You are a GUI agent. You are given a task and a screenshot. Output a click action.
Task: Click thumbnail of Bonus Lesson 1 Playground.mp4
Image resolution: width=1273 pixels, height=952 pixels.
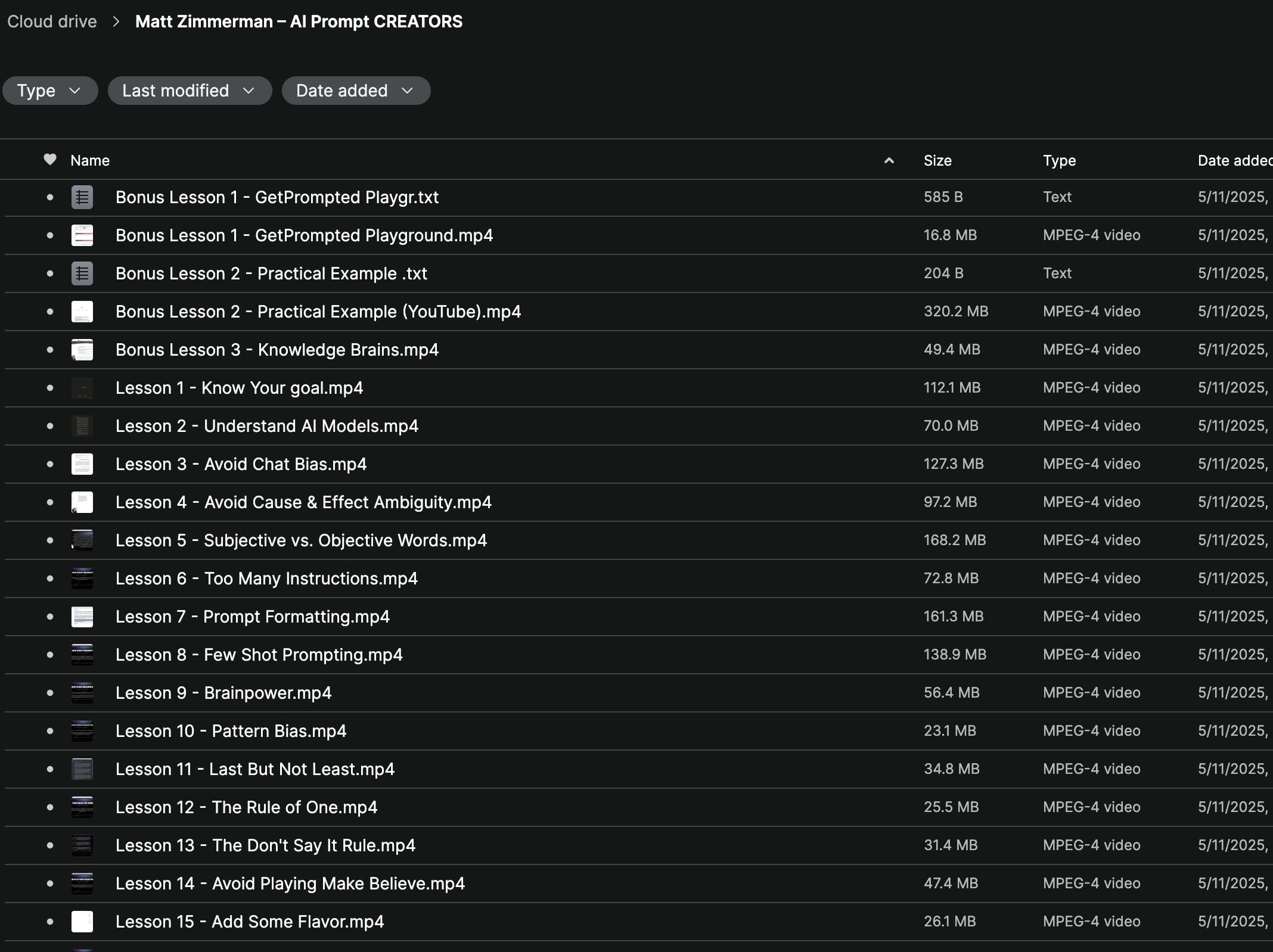(x=82, y=235)
